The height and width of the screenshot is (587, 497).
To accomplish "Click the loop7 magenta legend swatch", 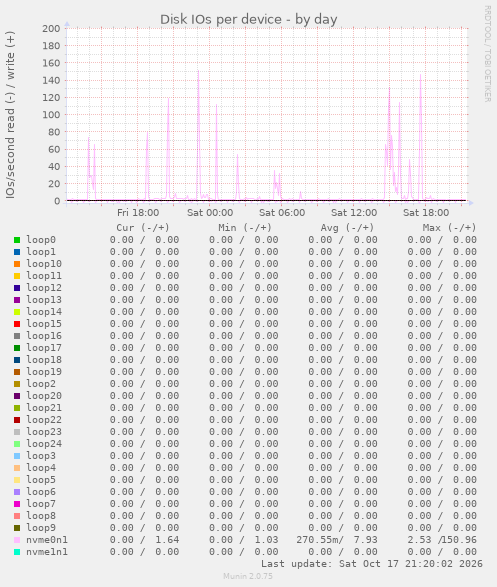I will [17, 504].
